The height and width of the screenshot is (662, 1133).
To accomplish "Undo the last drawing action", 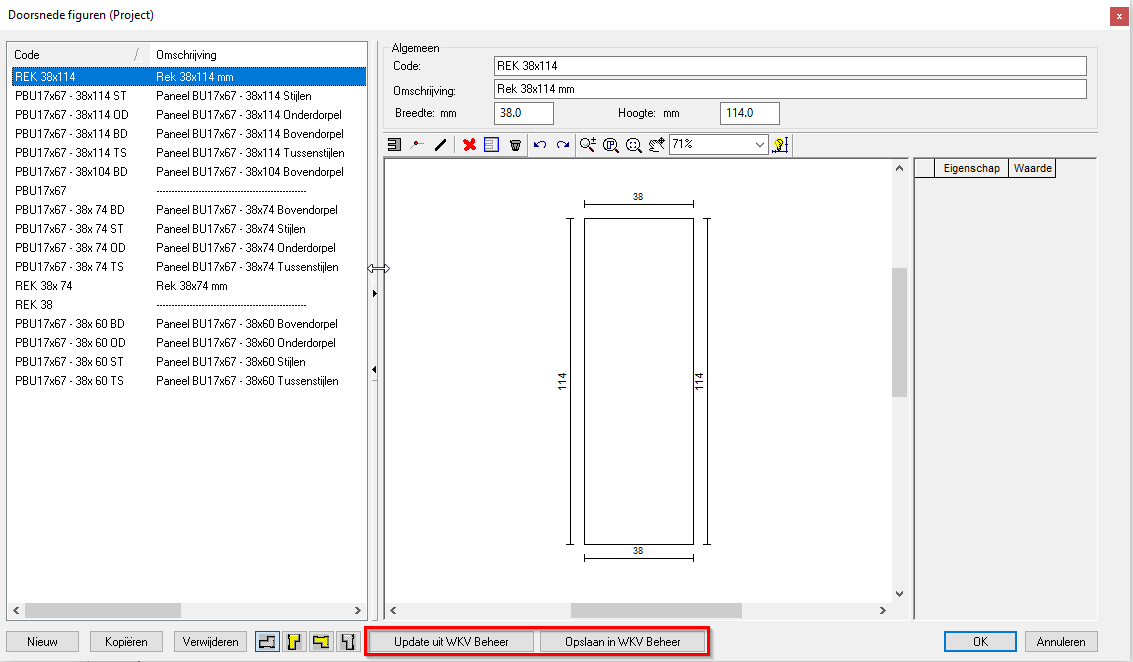I will click(x=540, y=144).
